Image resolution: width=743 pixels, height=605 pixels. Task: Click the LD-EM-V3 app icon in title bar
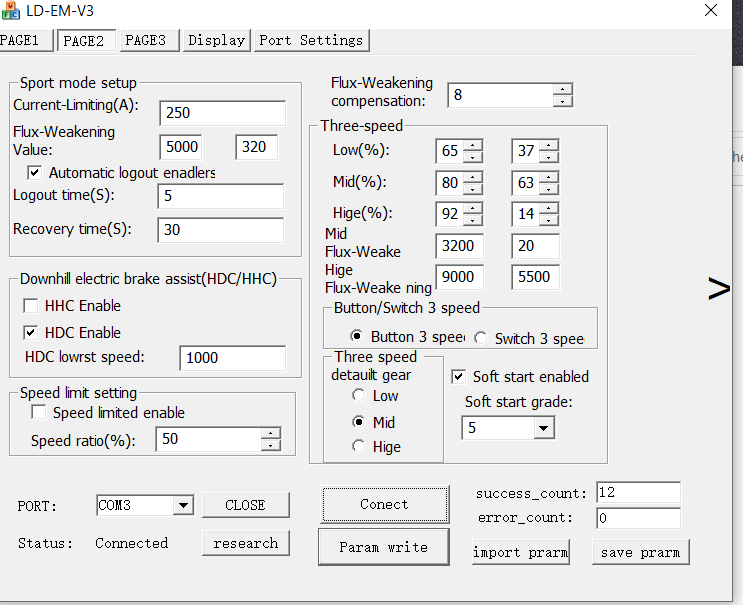pos(11,13)
